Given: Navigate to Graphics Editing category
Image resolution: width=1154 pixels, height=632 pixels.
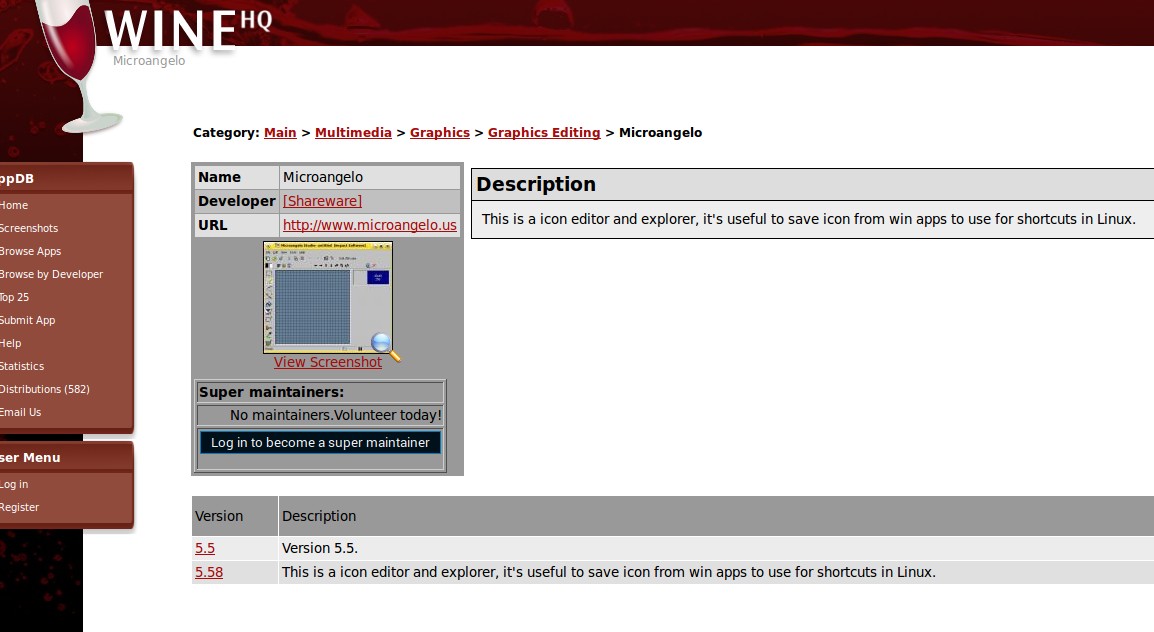Looking at the screenshot, I should pos(544,132).
